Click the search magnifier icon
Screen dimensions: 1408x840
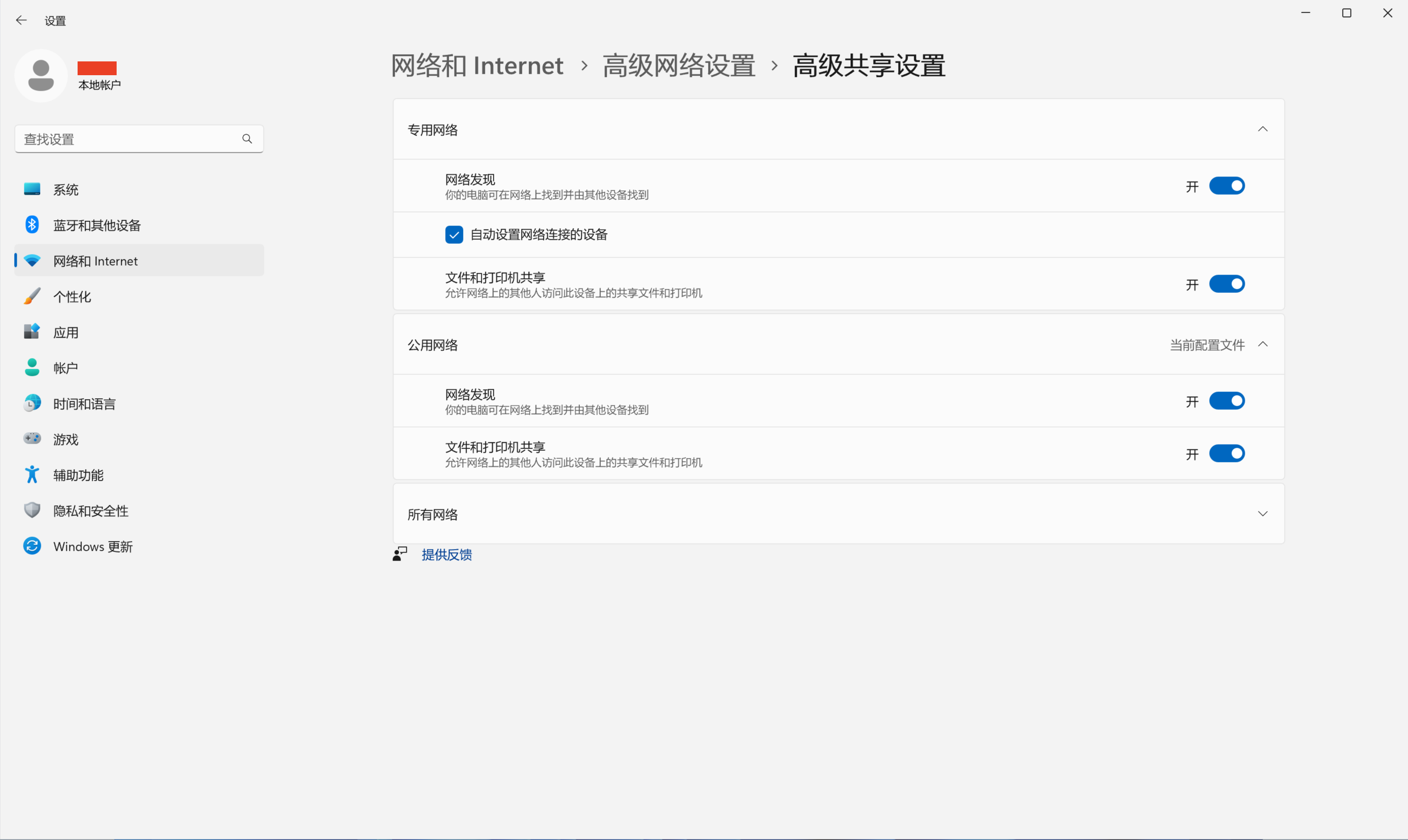(x=247, y=138)
